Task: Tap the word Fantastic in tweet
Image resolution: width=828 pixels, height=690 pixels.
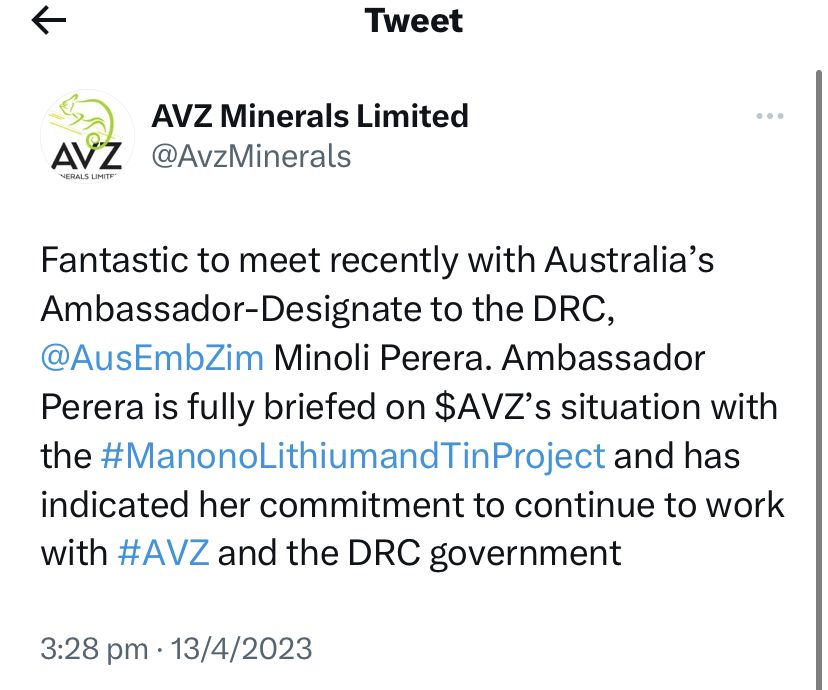Action: [112, 261]
